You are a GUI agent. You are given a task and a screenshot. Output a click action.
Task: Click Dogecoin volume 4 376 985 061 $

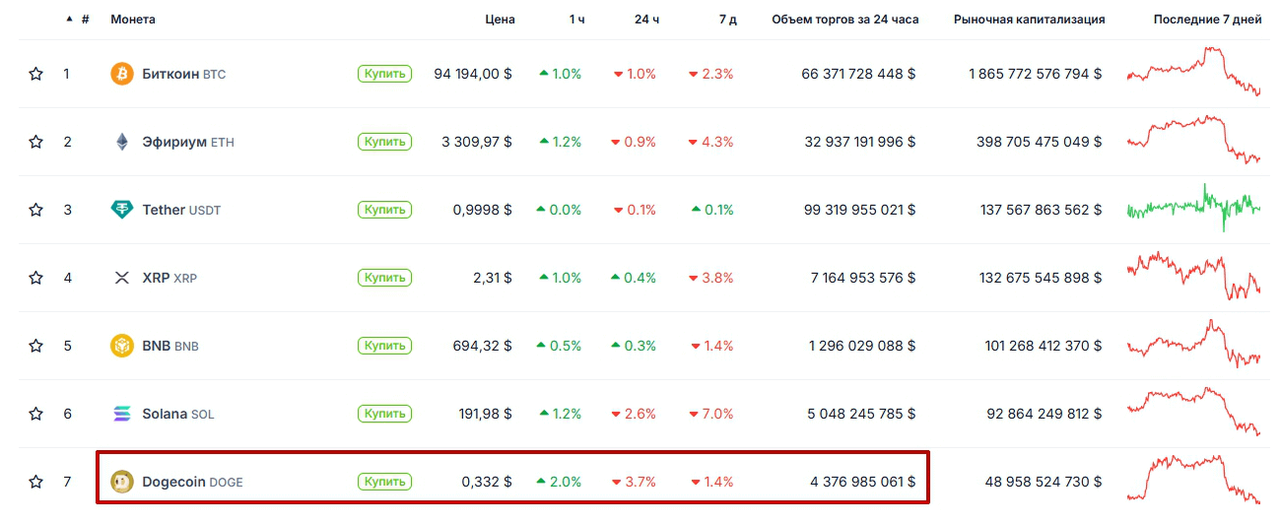click(x=863, y=482)
